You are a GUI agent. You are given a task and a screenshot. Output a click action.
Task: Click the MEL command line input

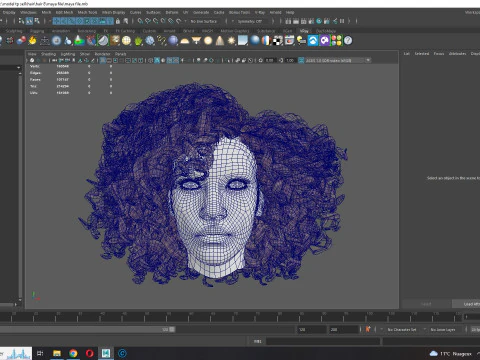(323, 341)
